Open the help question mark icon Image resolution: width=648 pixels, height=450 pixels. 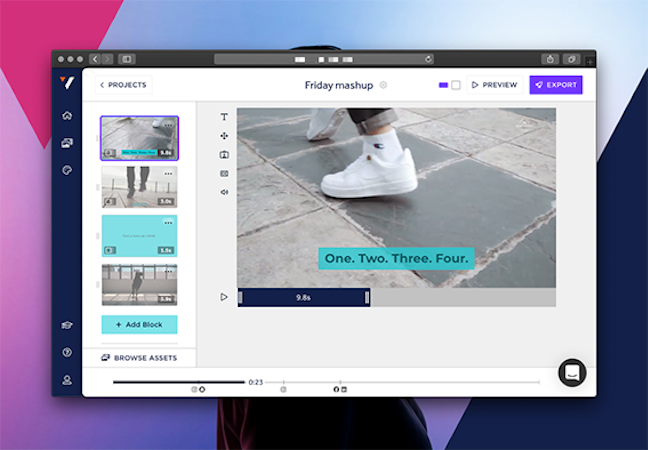pos(67,352)
